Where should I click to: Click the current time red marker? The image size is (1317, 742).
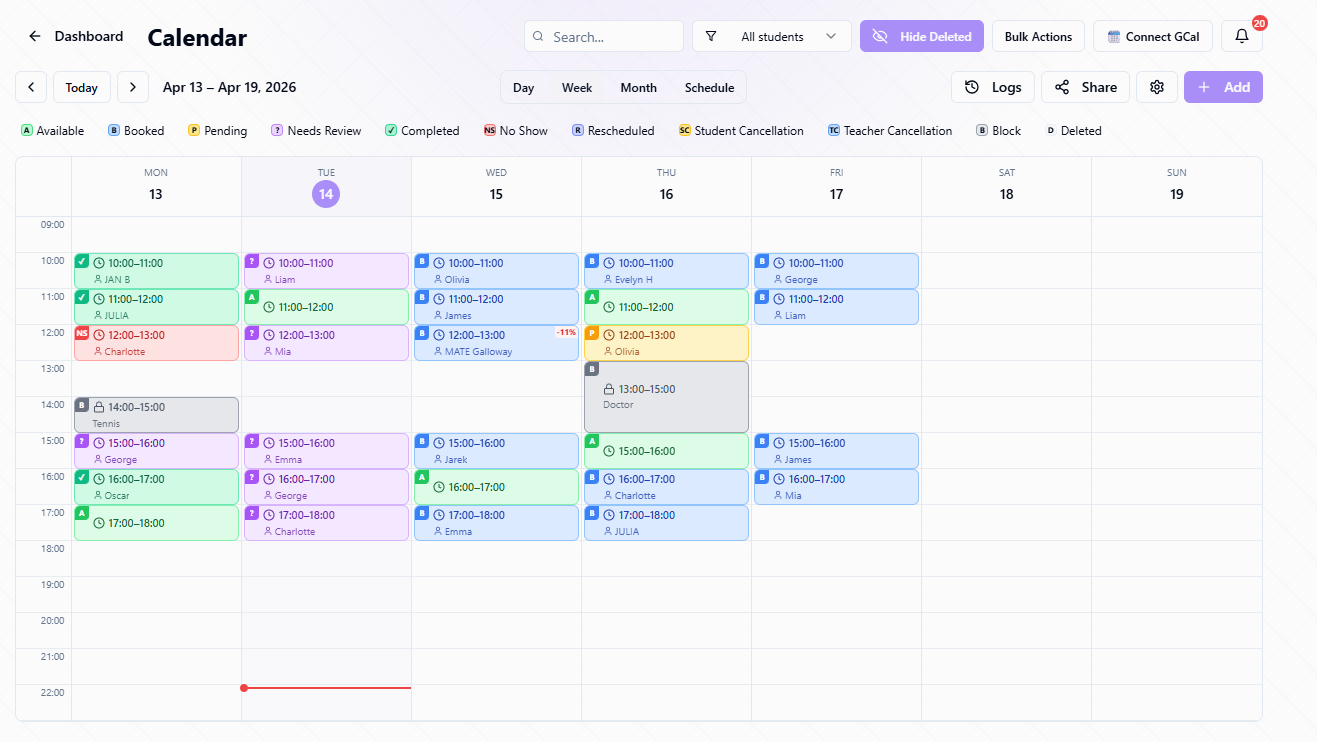tap(244, 688)
